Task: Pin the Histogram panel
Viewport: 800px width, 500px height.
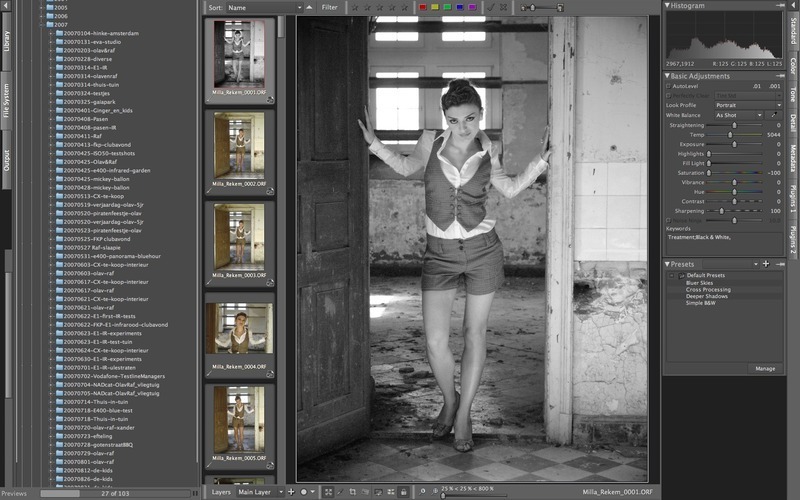Action: pyautogui.click(x=781, y=5)
